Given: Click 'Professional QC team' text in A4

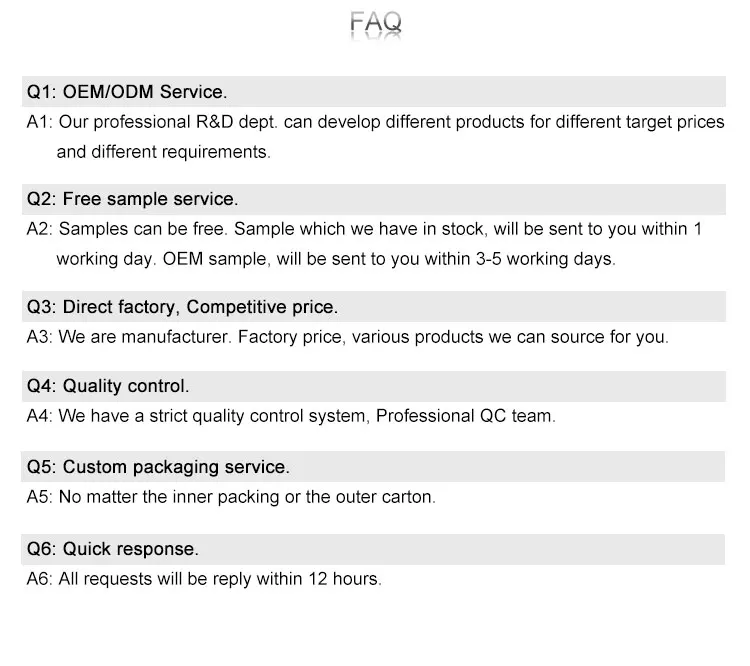Looking at the screenshot, I should (x=465, y=416).
